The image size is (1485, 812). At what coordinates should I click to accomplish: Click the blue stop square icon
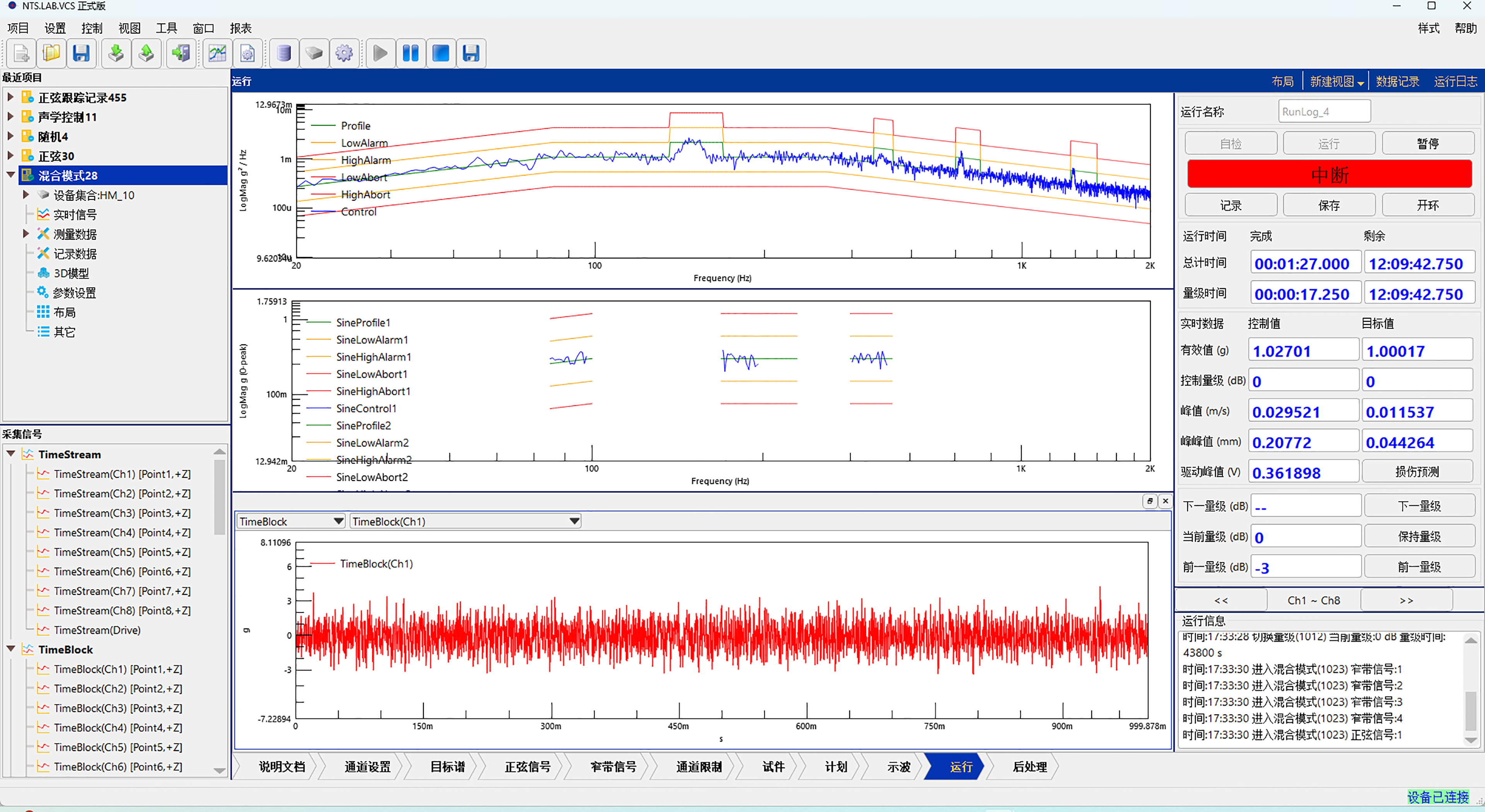[x=441, y=54]
